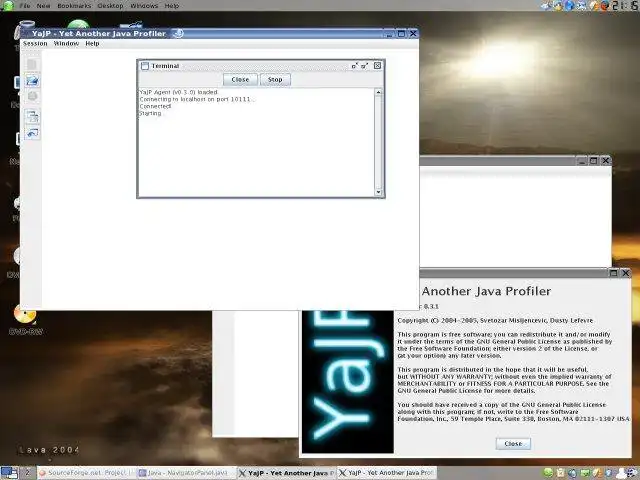Click the terminal scrollbar up arrow

click(x=378, y=92)
